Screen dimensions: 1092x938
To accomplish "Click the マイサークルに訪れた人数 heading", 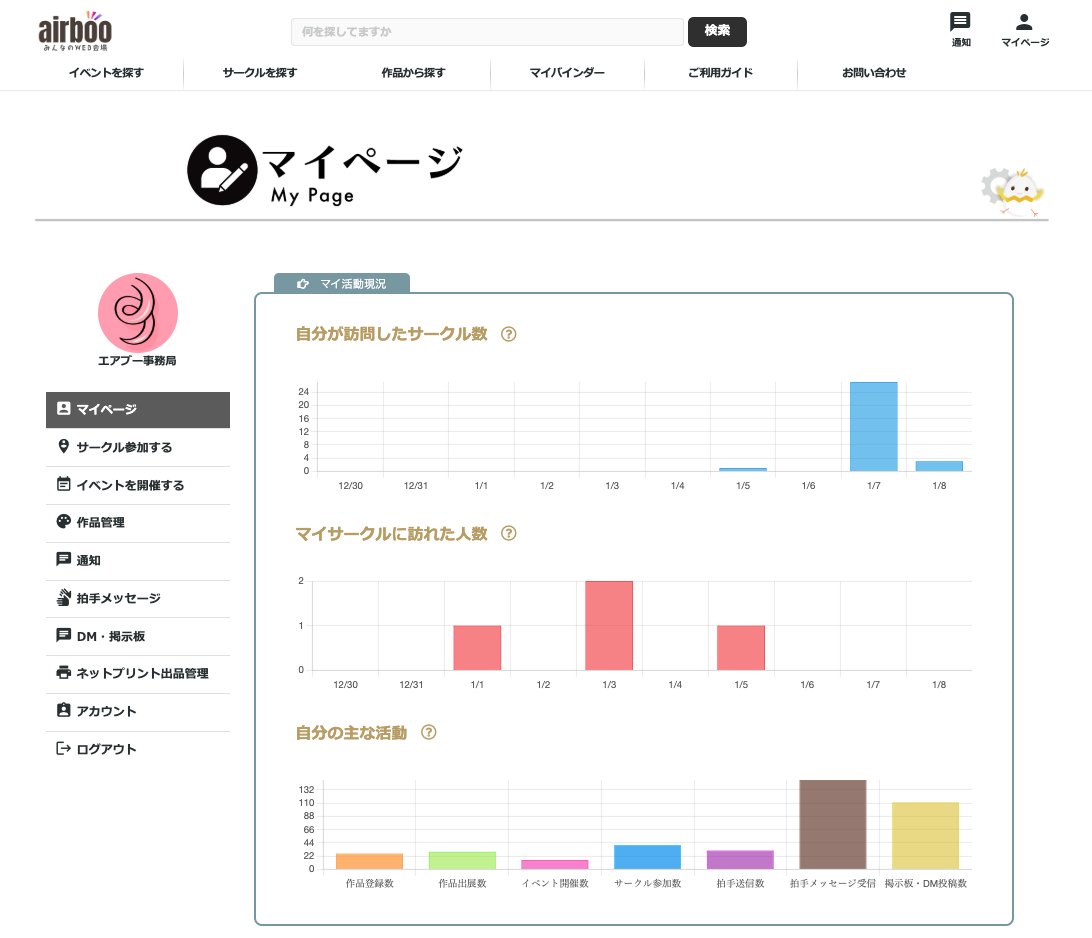I will (391, 533).
